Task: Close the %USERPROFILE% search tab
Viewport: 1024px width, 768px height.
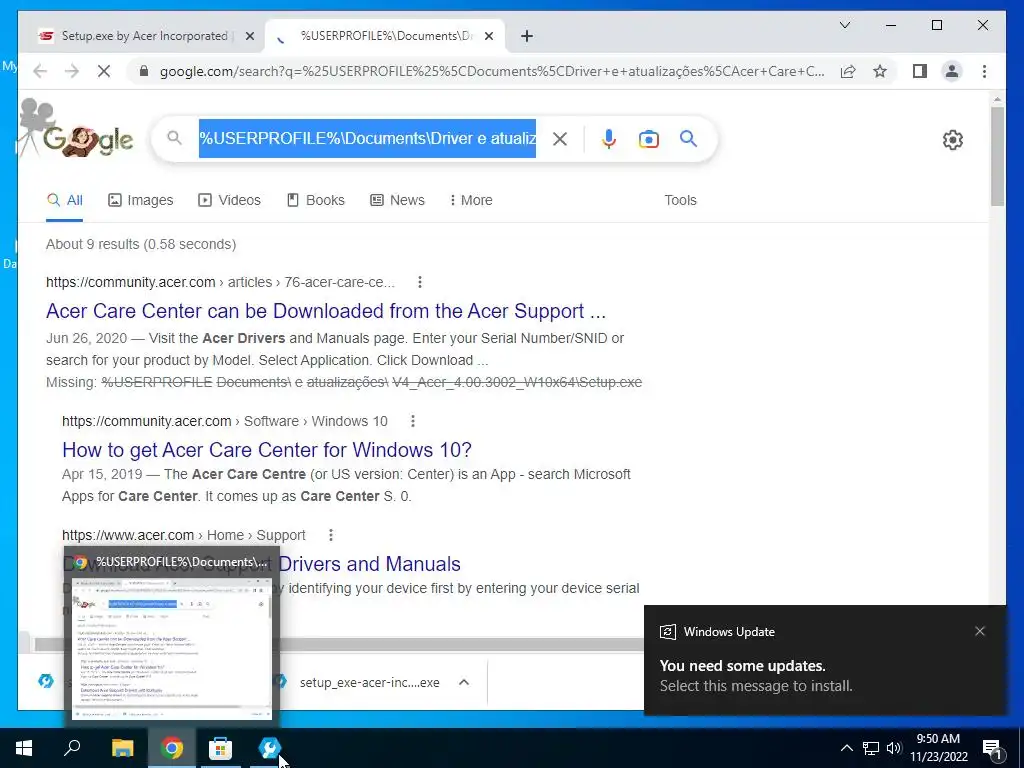Action: click(x=488, y=36)
